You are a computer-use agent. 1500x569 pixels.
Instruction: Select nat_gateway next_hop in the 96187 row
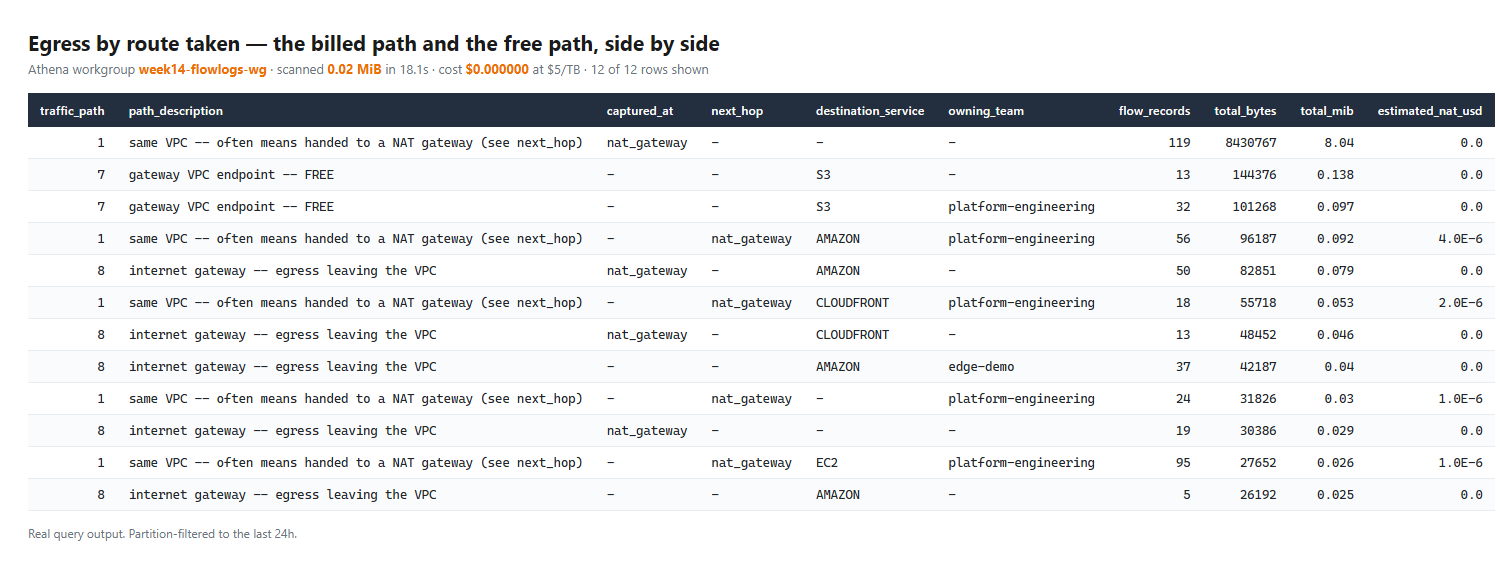tap(751, 239)
